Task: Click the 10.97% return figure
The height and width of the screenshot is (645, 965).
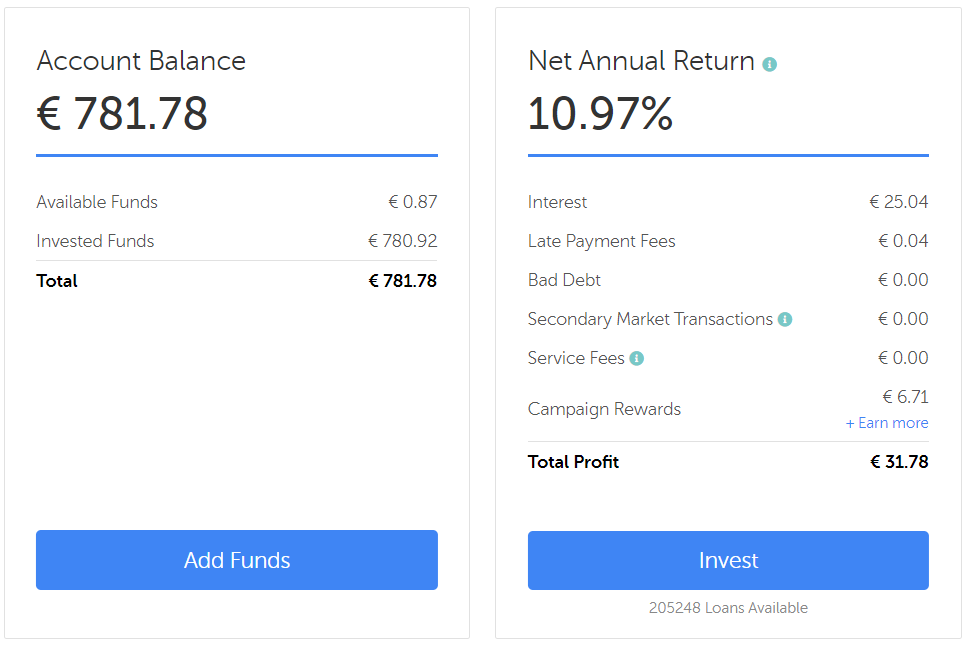Action: coord(601,114)
